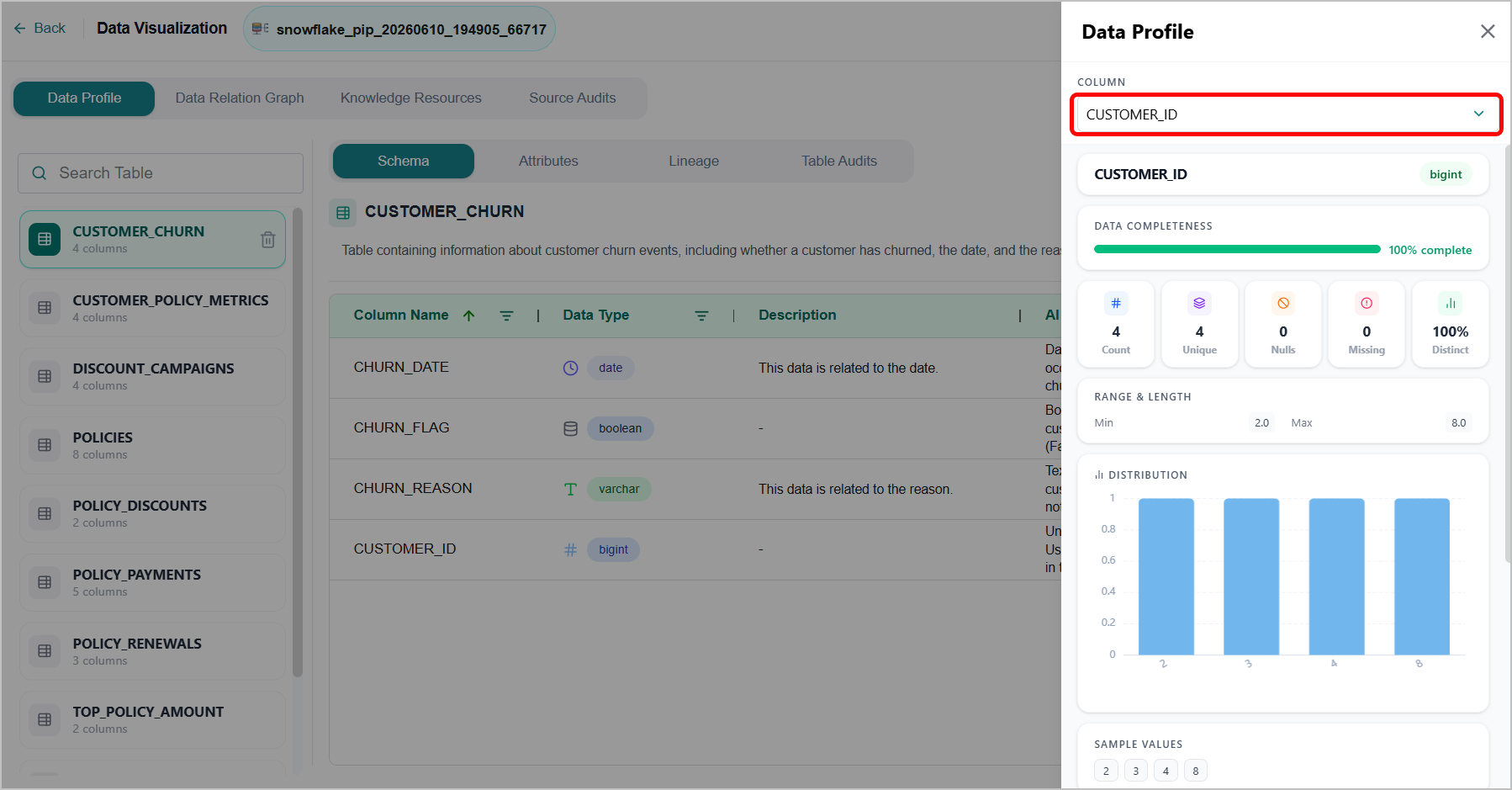Click the snowflake data source icon
The image size is (1512, 790).
point(260,29)
